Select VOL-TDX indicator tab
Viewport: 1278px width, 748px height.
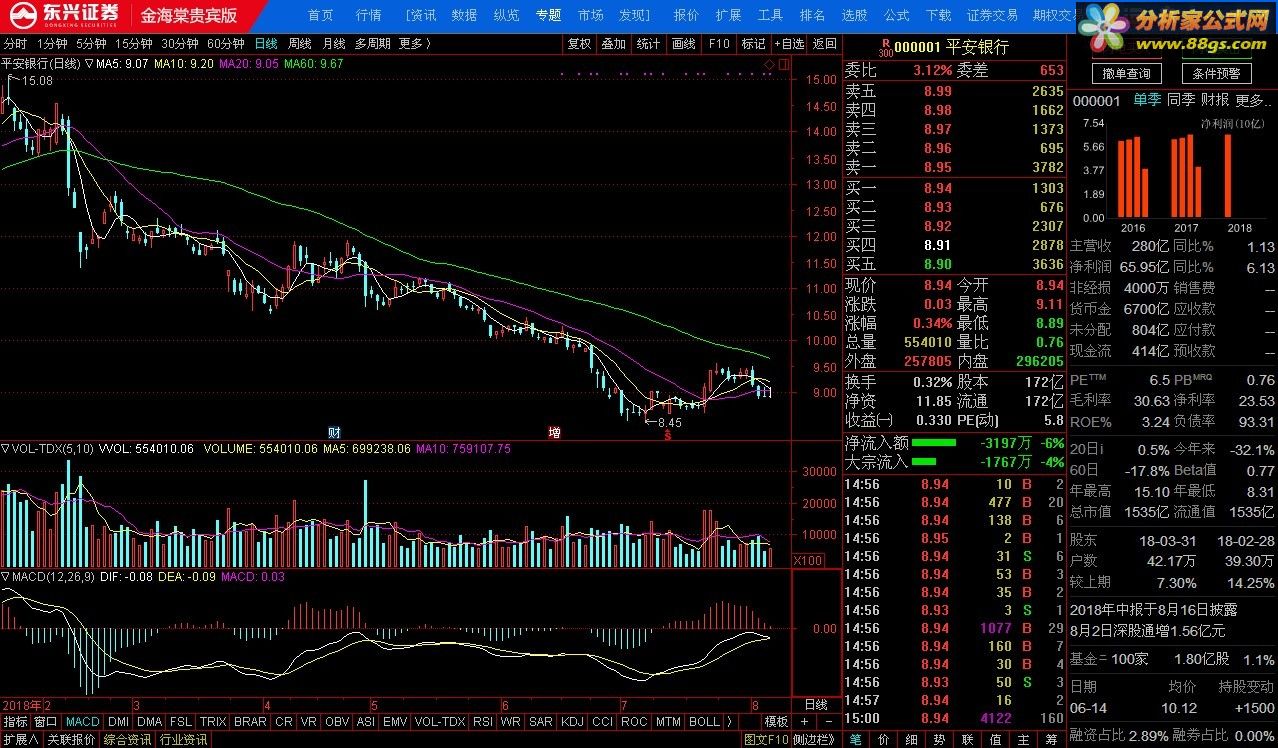(x=440, y=721)
